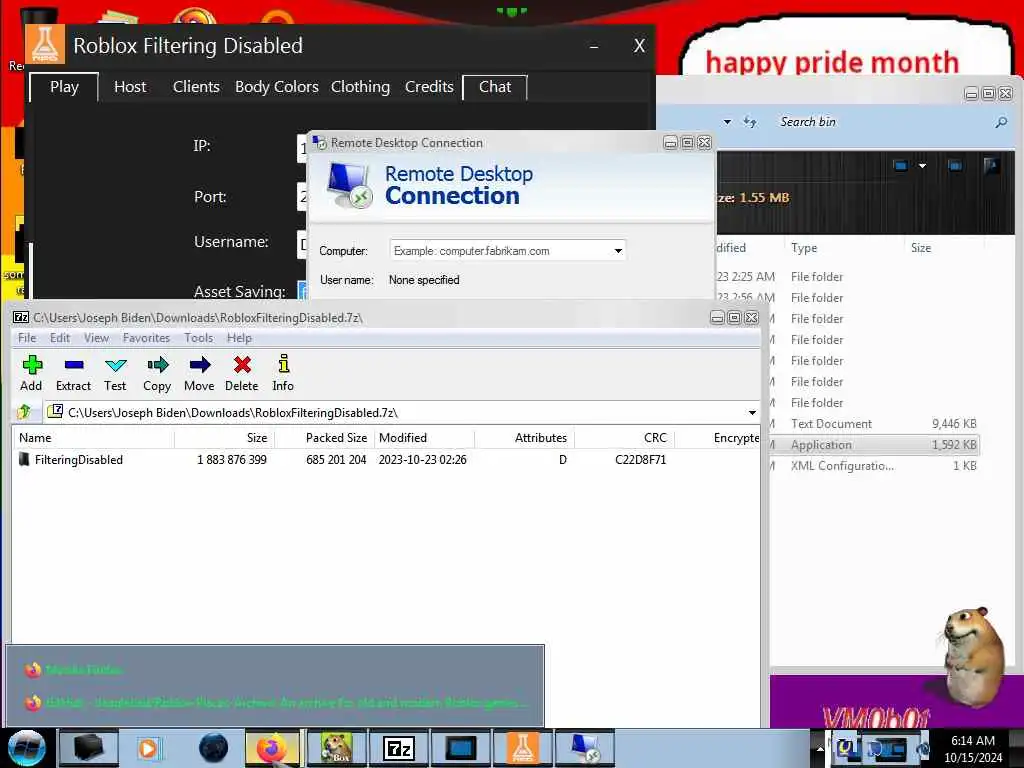Screen dimensions: 1024x768
Task: Click the Attributes column header in 7-Zip
Action: pos(524,438)
